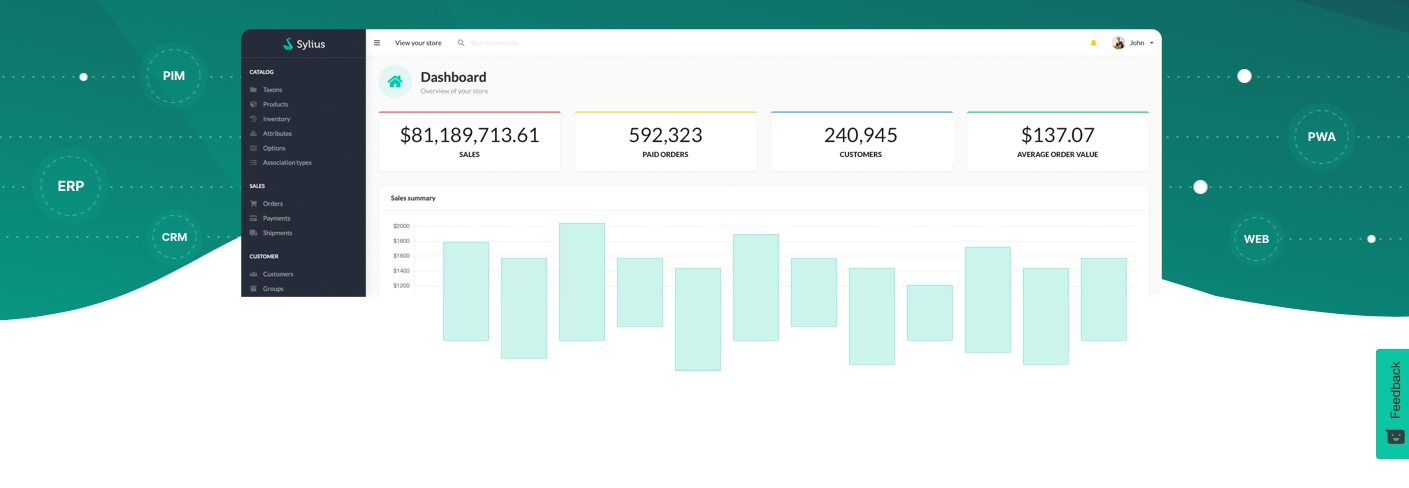The height and width of the screenshot is (488, 1409).
Task: Click the search magnifier icon
Action: (x=461, y=43)
